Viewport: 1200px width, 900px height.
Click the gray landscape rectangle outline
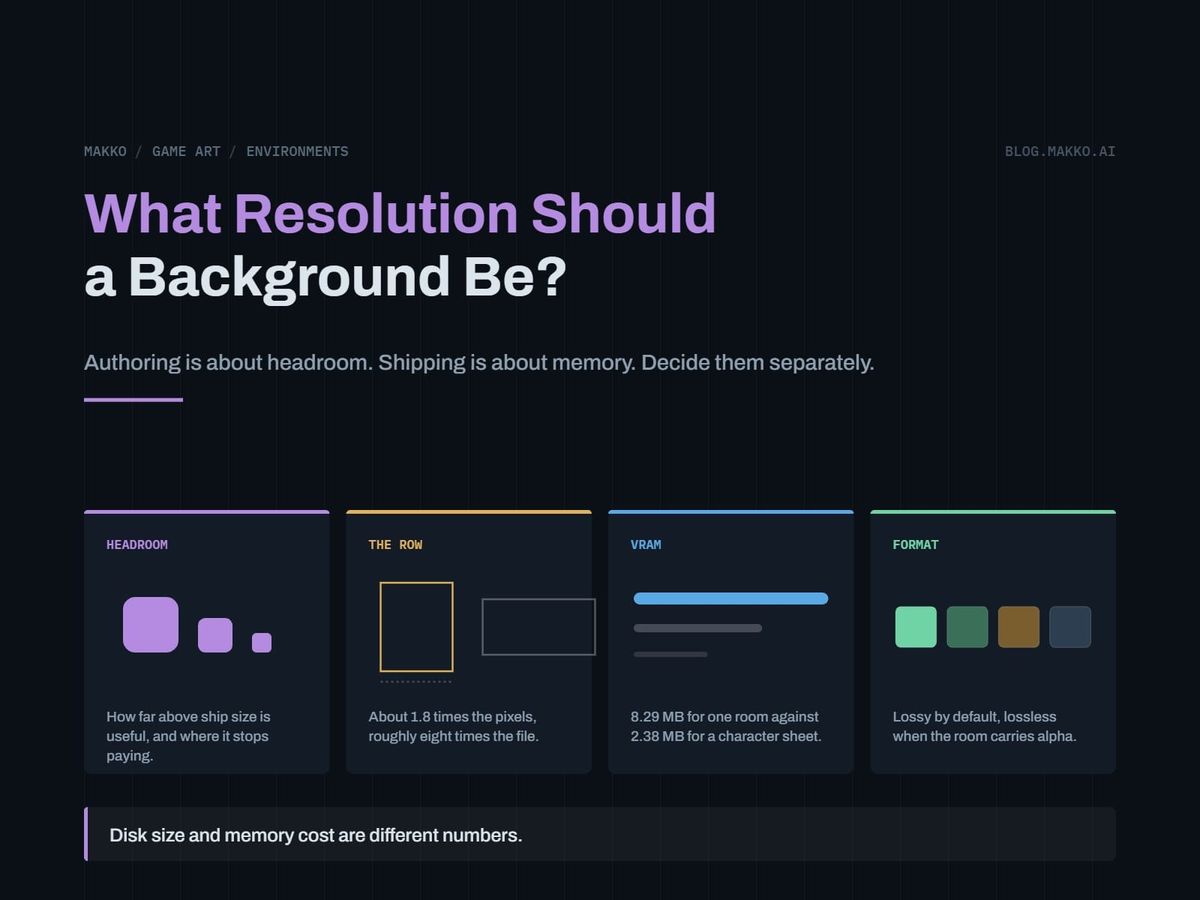click(539, 627)
